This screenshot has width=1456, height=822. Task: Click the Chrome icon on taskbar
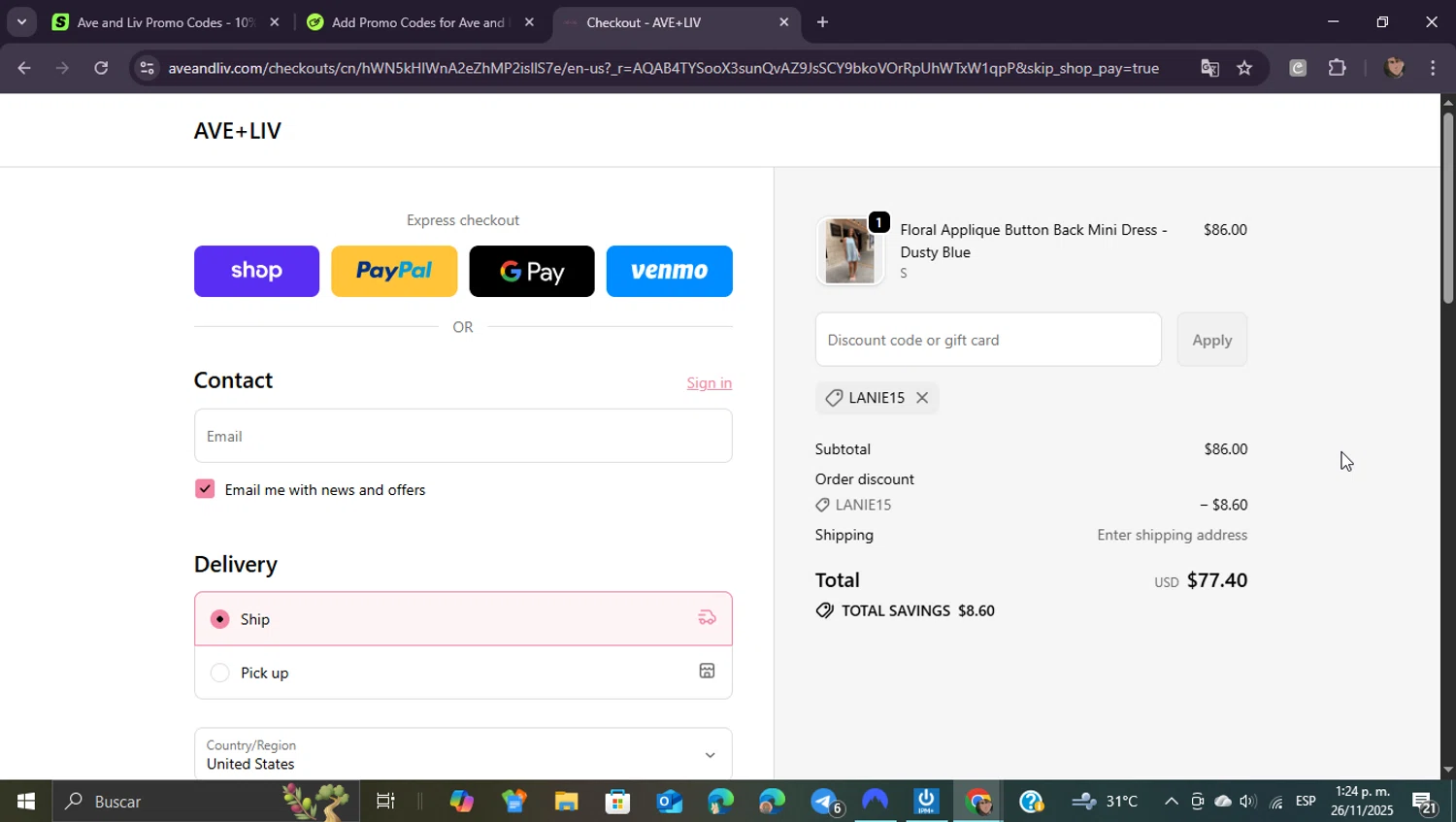(978, 802)
